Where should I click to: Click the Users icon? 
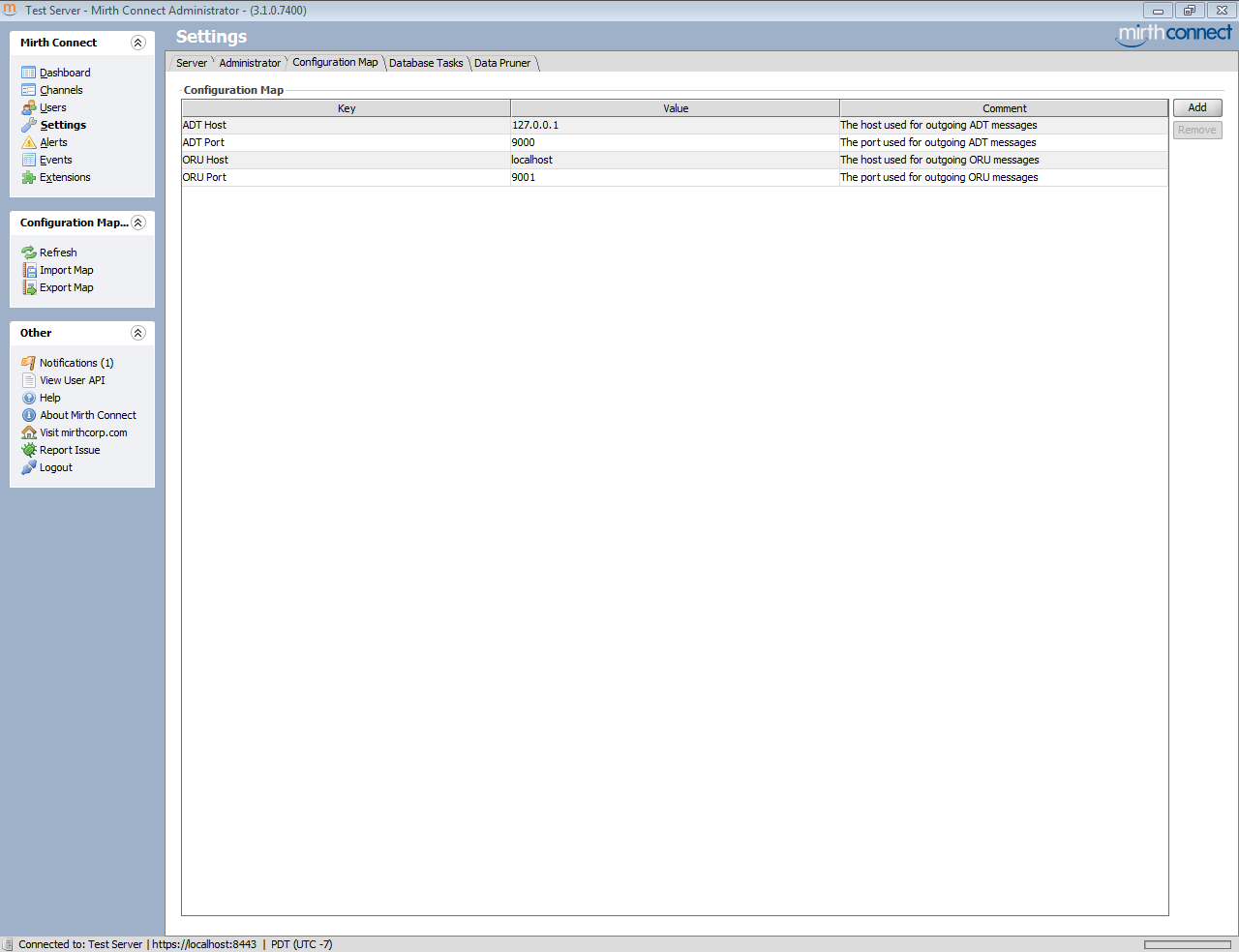click(x=29, y=107)
